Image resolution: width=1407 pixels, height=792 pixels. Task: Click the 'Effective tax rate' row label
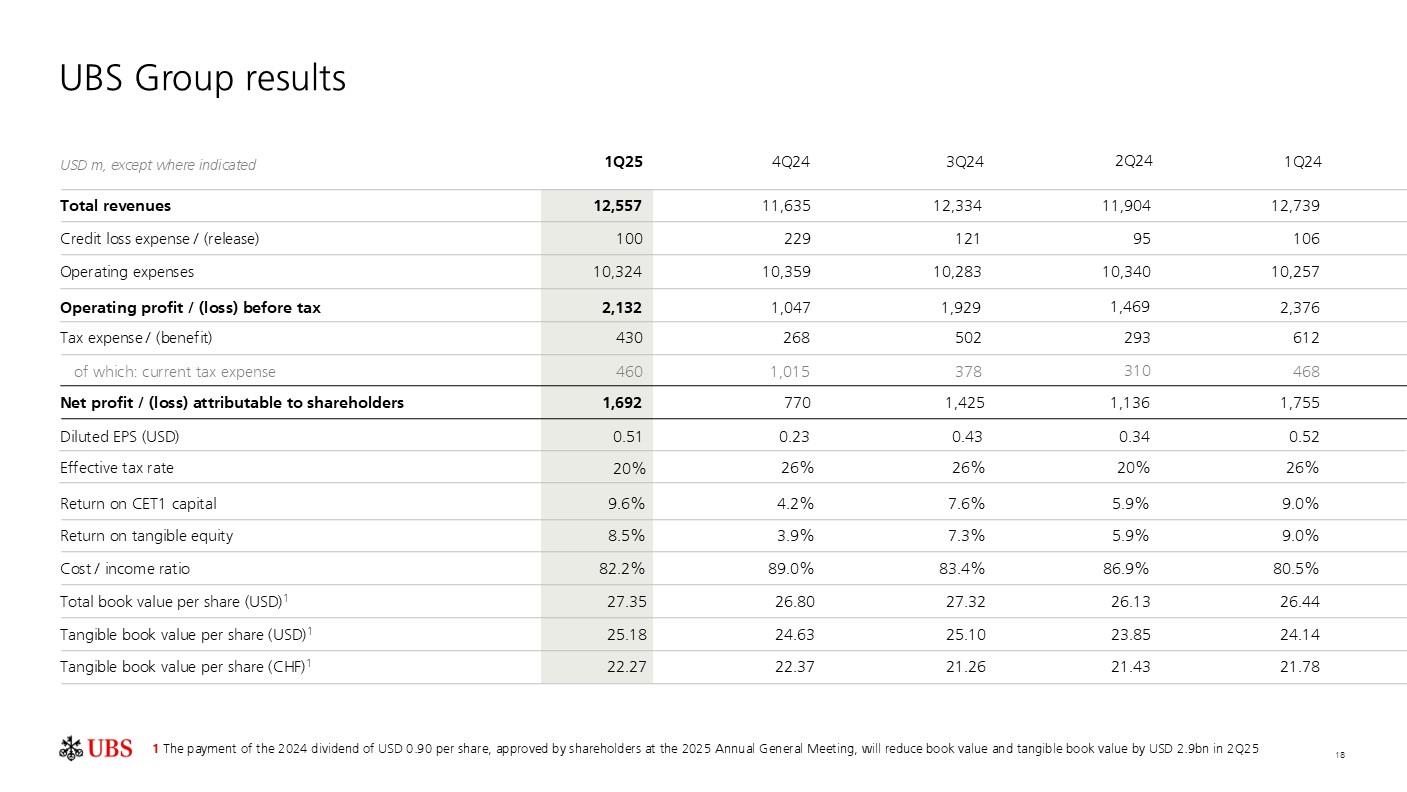[x=117, y=468]
